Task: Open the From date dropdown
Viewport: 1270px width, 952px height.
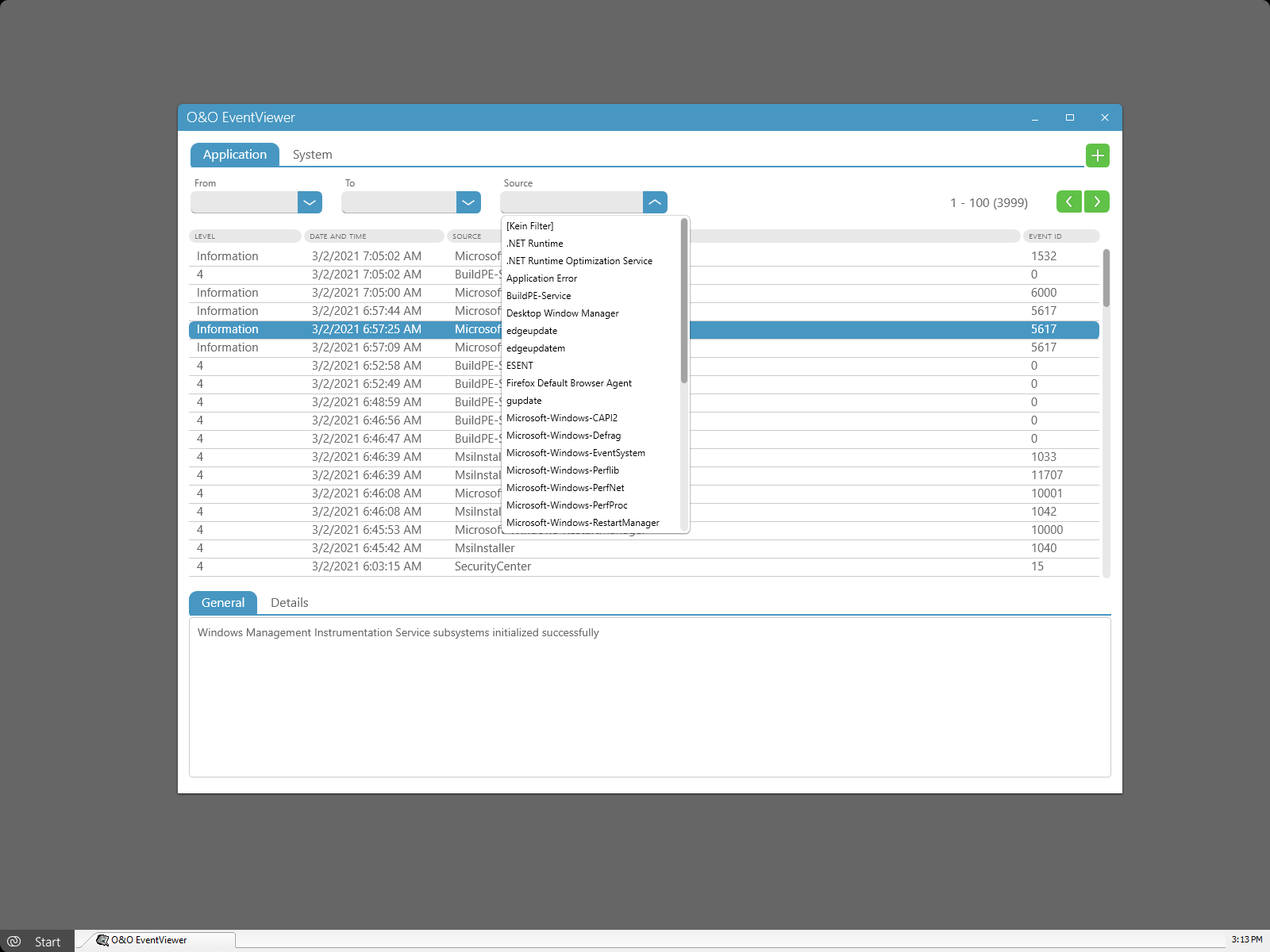Action: (x=310, y=202)
